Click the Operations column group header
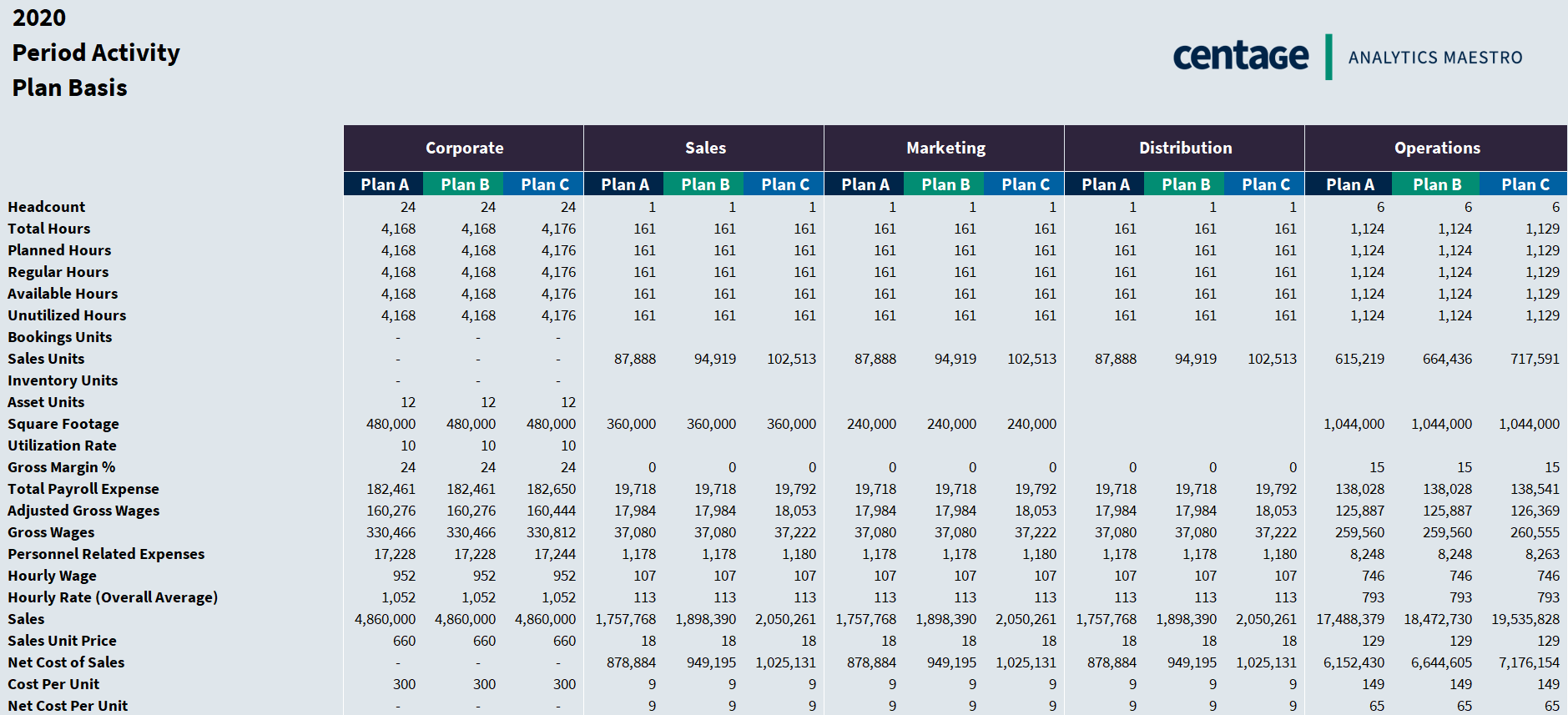Image resolution: width=1568 pixels, height=715 pixels. [1436, 149]
